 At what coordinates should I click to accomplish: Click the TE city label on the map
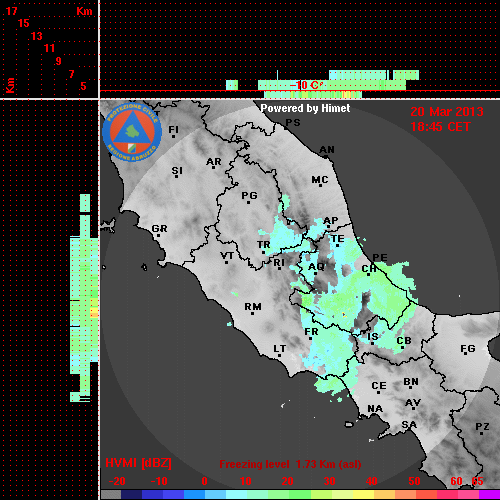pyautogui.click(x=338, y=239)
